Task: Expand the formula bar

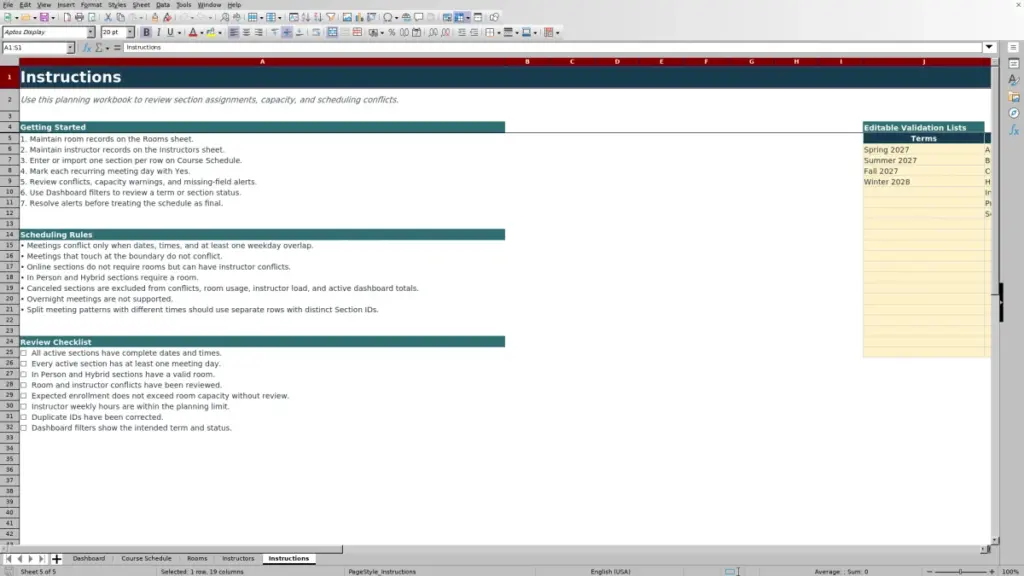Action: 989,48
